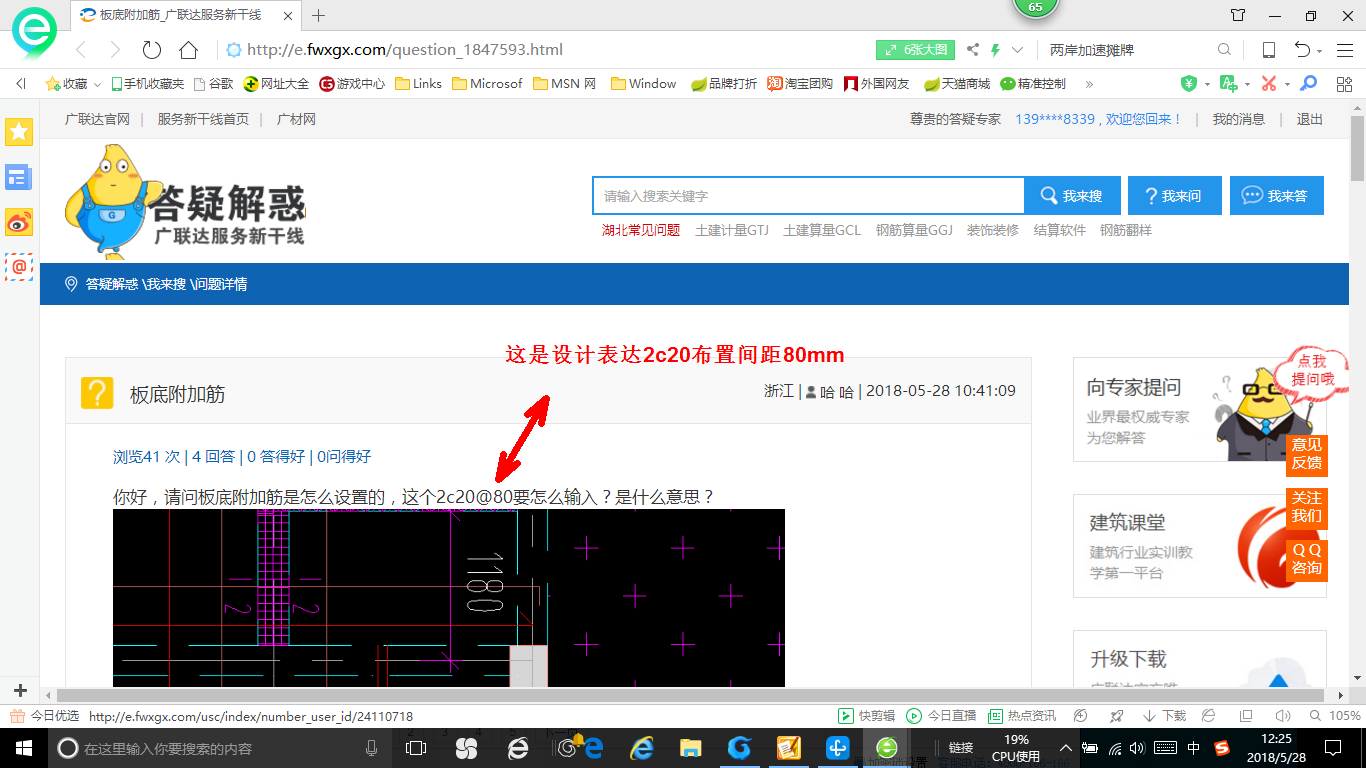Open a new tab with plus button
This screenshot has height=768, width=1366.
[x=319, y=15]
